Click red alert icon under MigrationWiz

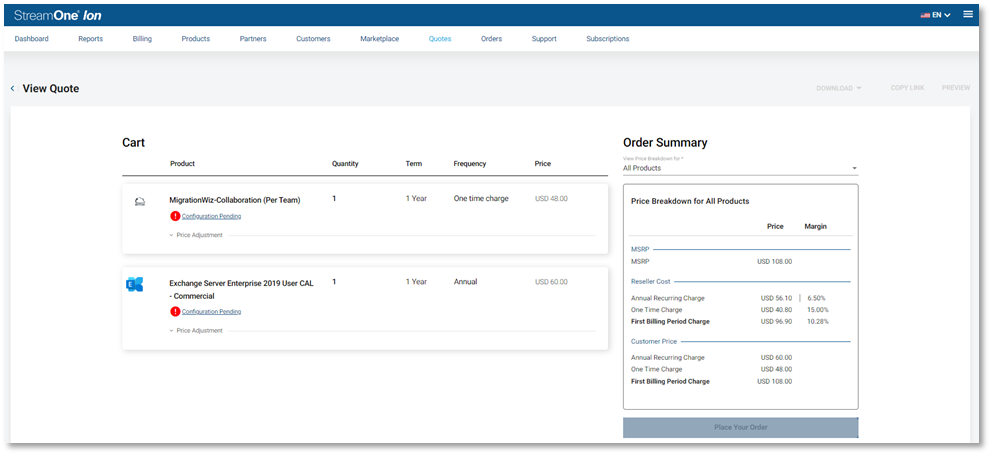point(175,216)
